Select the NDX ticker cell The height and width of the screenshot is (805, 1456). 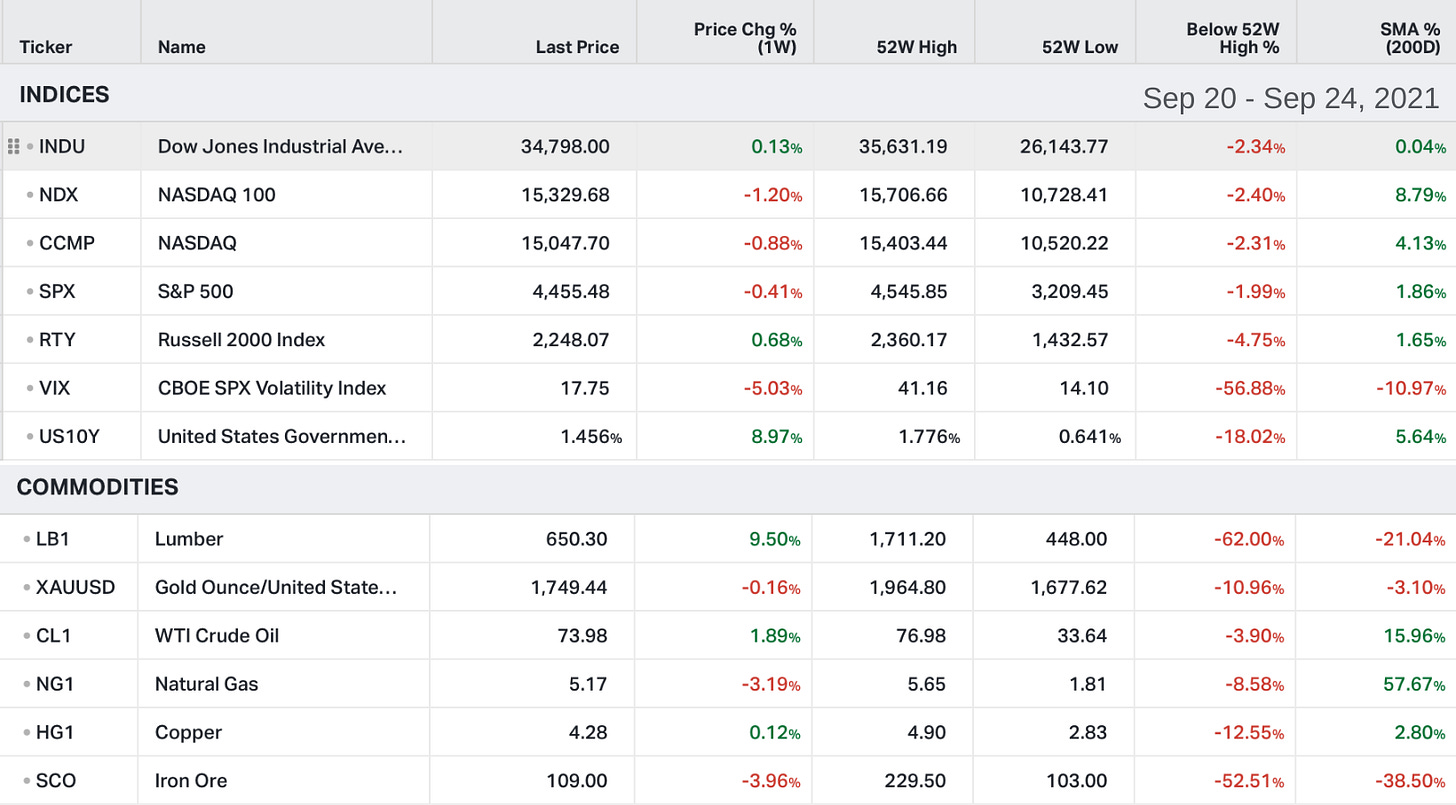(x=58, y=195)
